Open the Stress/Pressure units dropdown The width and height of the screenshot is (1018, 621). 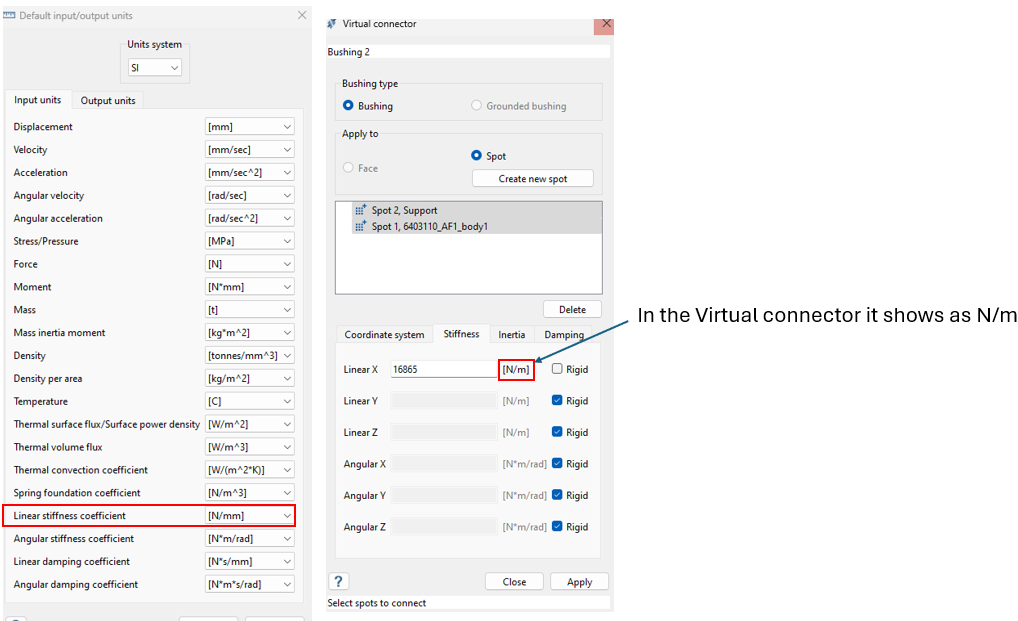[x=250, y=241]
